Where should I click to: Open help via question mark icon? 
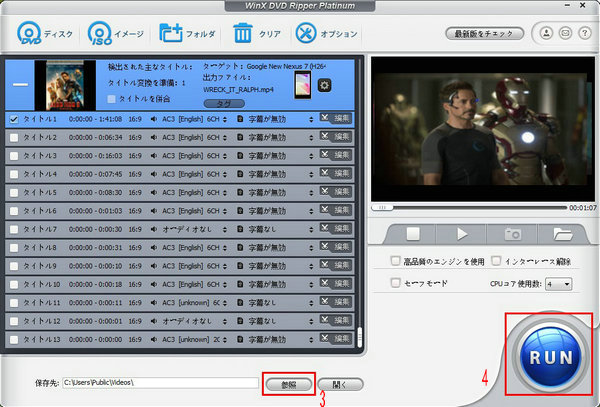(584, 33)
